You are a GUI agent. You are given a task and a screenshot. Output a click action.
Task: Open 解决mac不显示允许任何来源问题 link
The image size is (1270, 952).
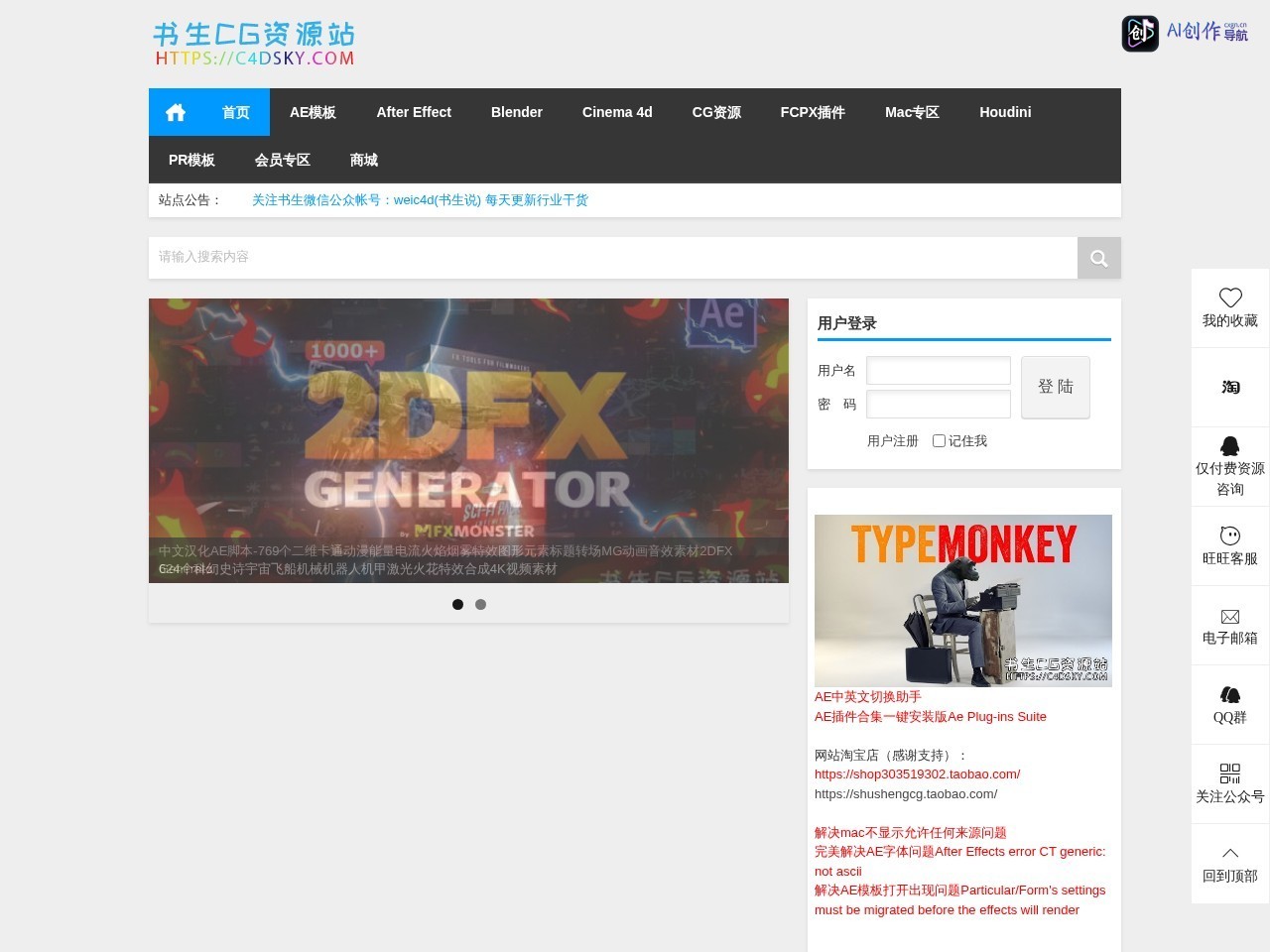pos(911,833)
